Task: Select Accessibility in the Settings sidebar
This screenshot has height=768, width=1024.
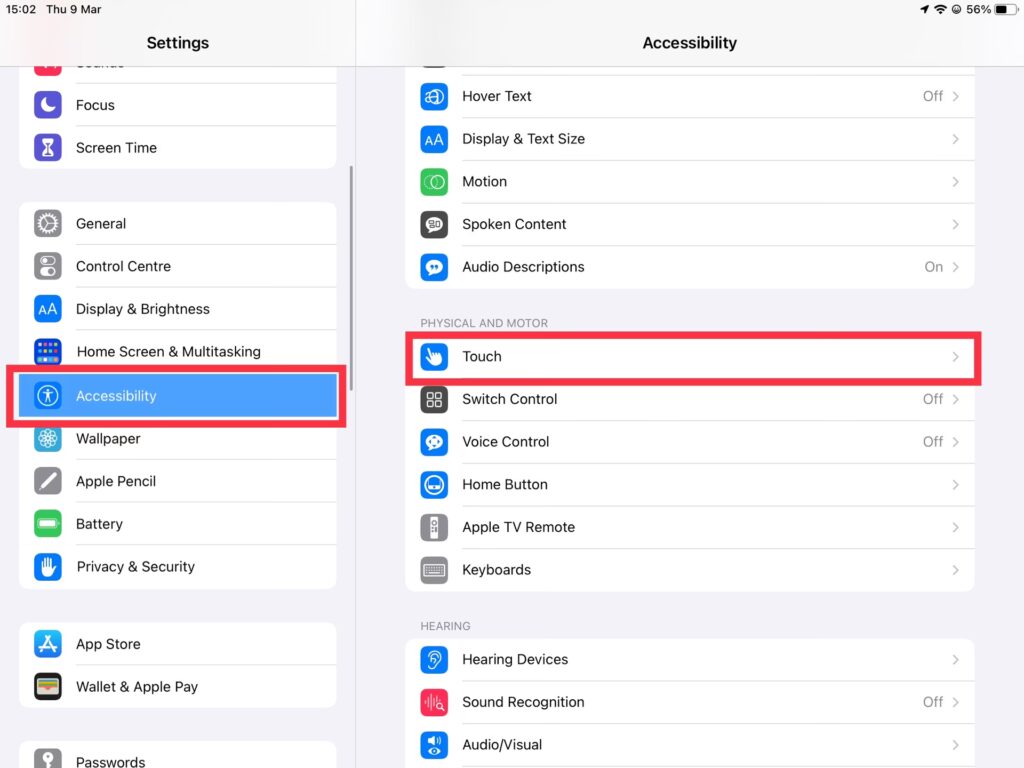Action: [x=177, y=396]
